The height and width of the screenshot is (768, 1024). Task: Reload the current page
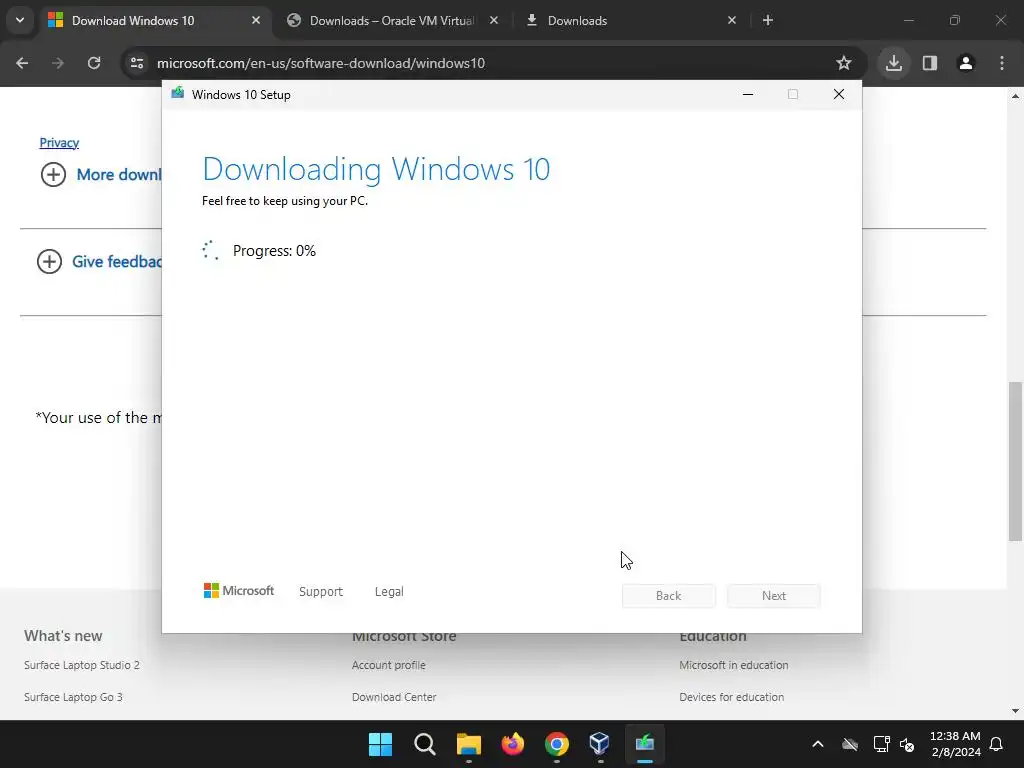[x=94, y=63]
